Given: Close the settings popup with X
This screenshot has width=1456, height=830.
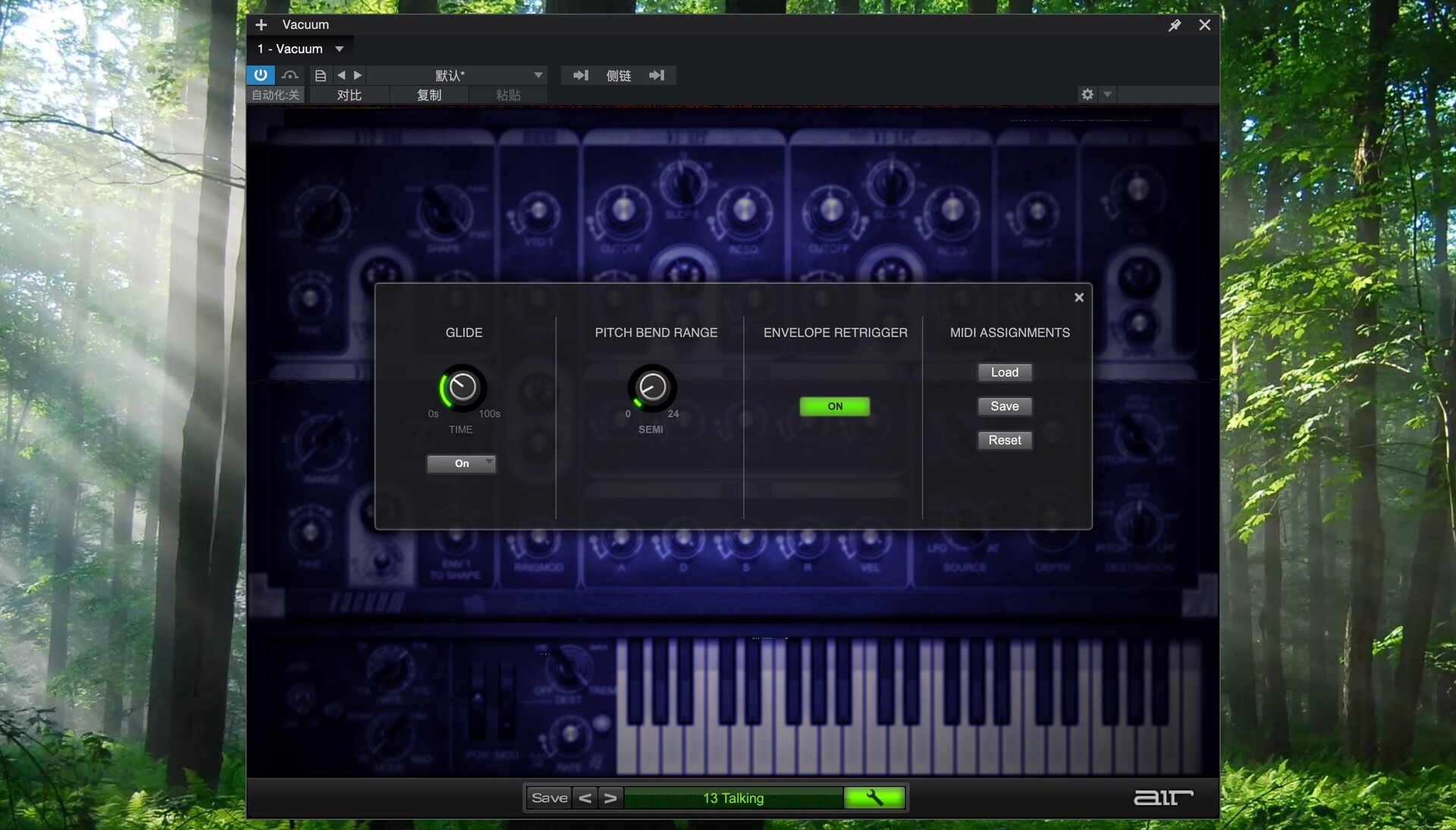Looking at the screenshot, I should (x=1078, y=297).
